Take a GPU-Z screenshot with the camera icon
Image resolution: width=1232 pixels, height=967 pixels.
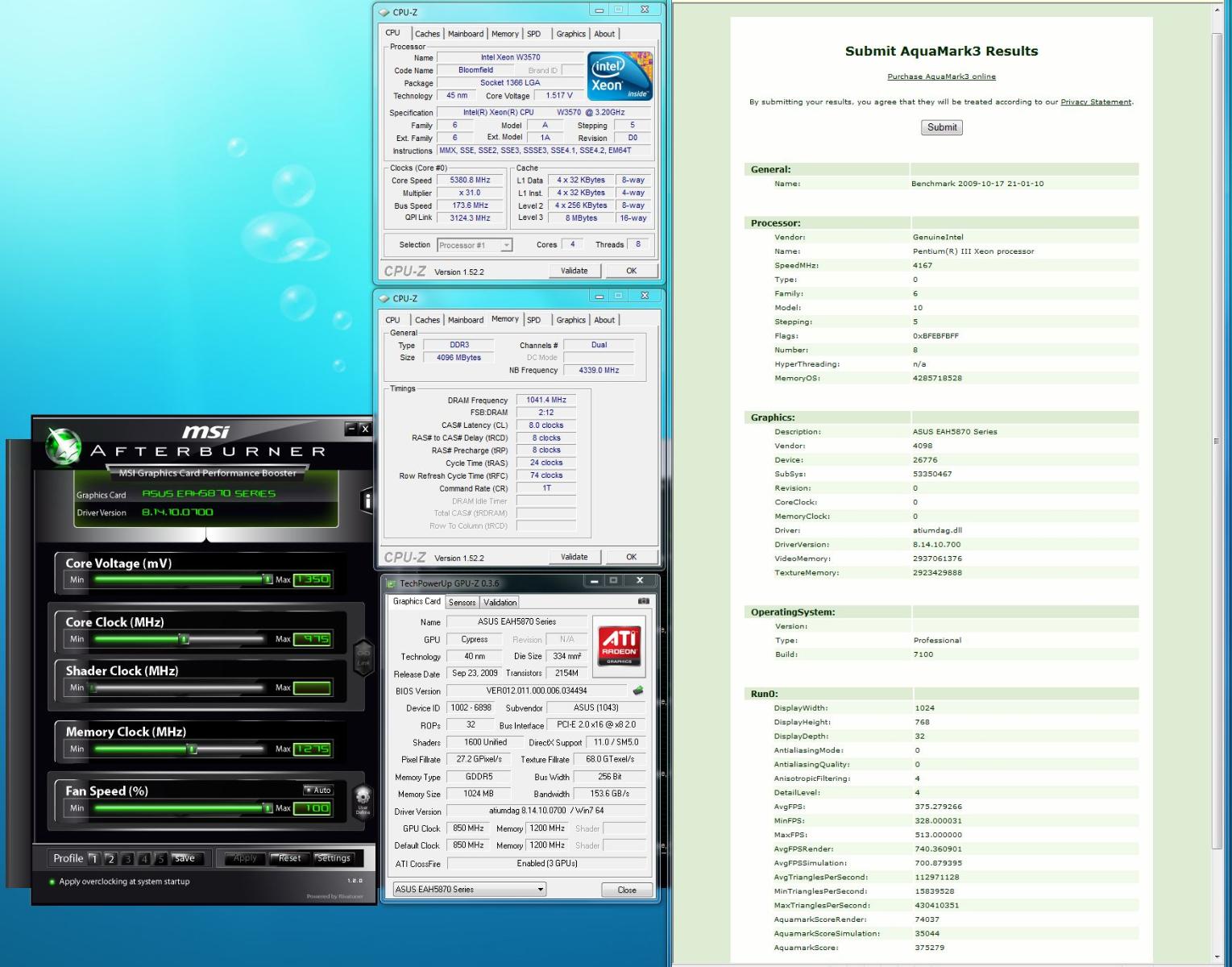[643, 601]
